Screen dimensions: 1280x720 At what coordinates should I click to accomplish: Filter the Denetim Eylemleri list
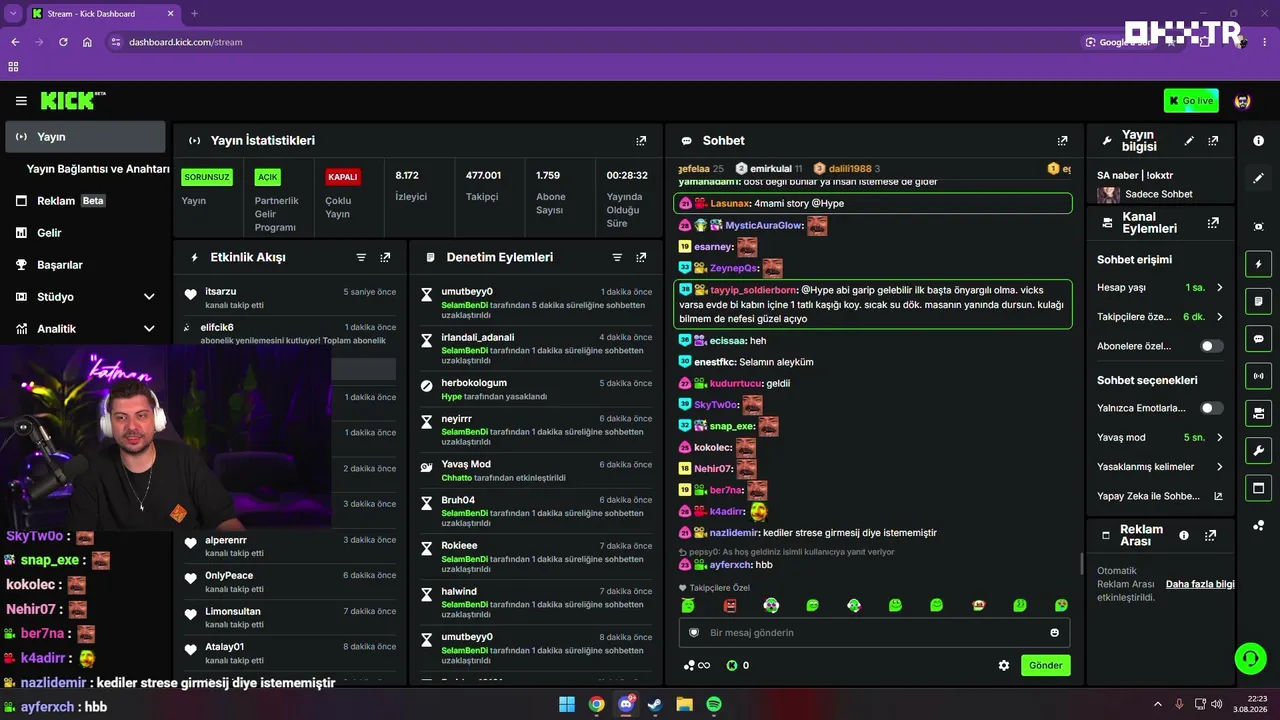pos(617,257)
